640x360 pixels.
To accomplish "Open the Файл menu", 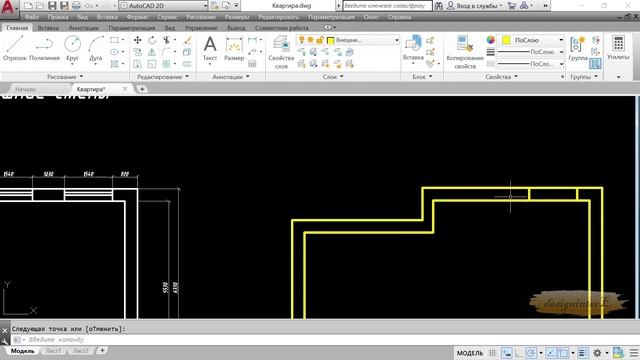I will click(x=31, y=17).
